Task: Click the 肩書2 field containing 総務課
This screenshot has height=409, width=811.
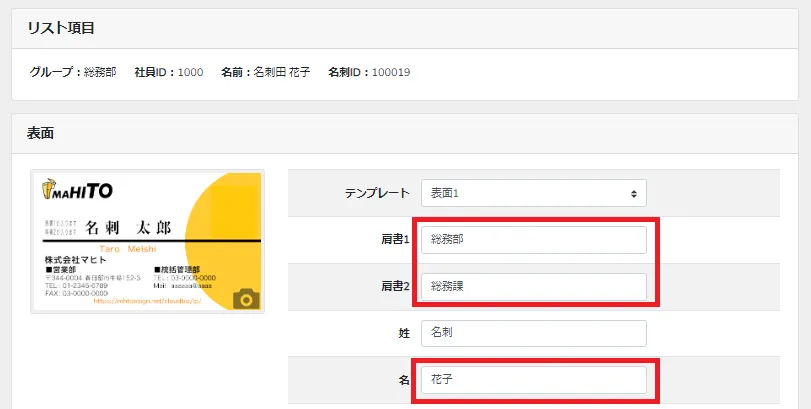Action: click(534, 286)
